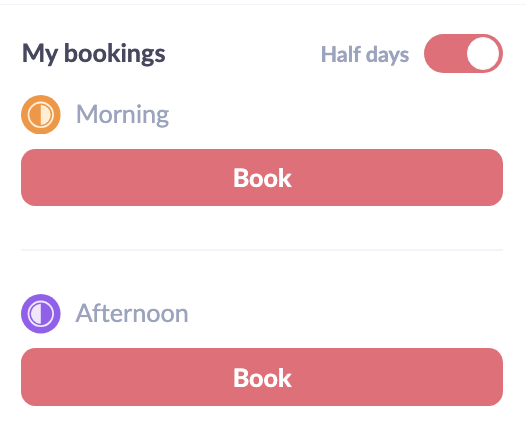
Task: Click the Half days label
Action: (365, 54)
